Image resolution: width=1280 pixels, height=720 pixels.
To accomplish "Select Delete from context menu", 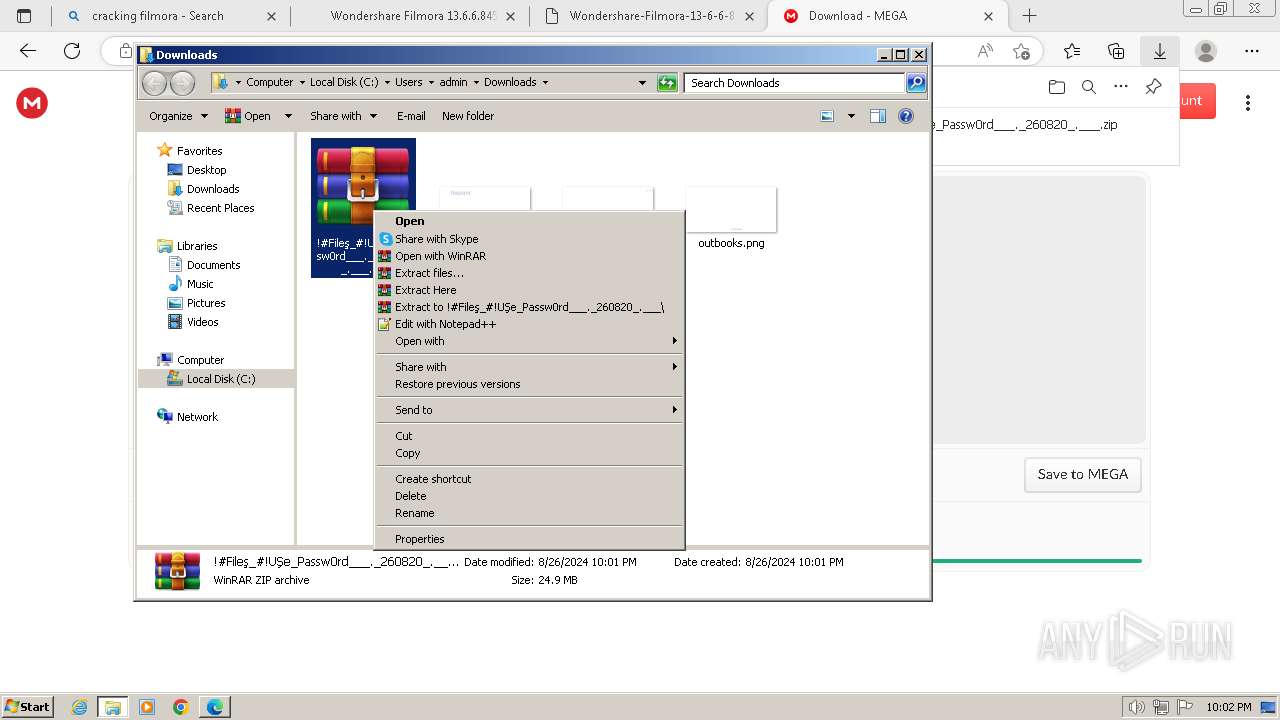I will pyautogui.click(x=410, y=496).
